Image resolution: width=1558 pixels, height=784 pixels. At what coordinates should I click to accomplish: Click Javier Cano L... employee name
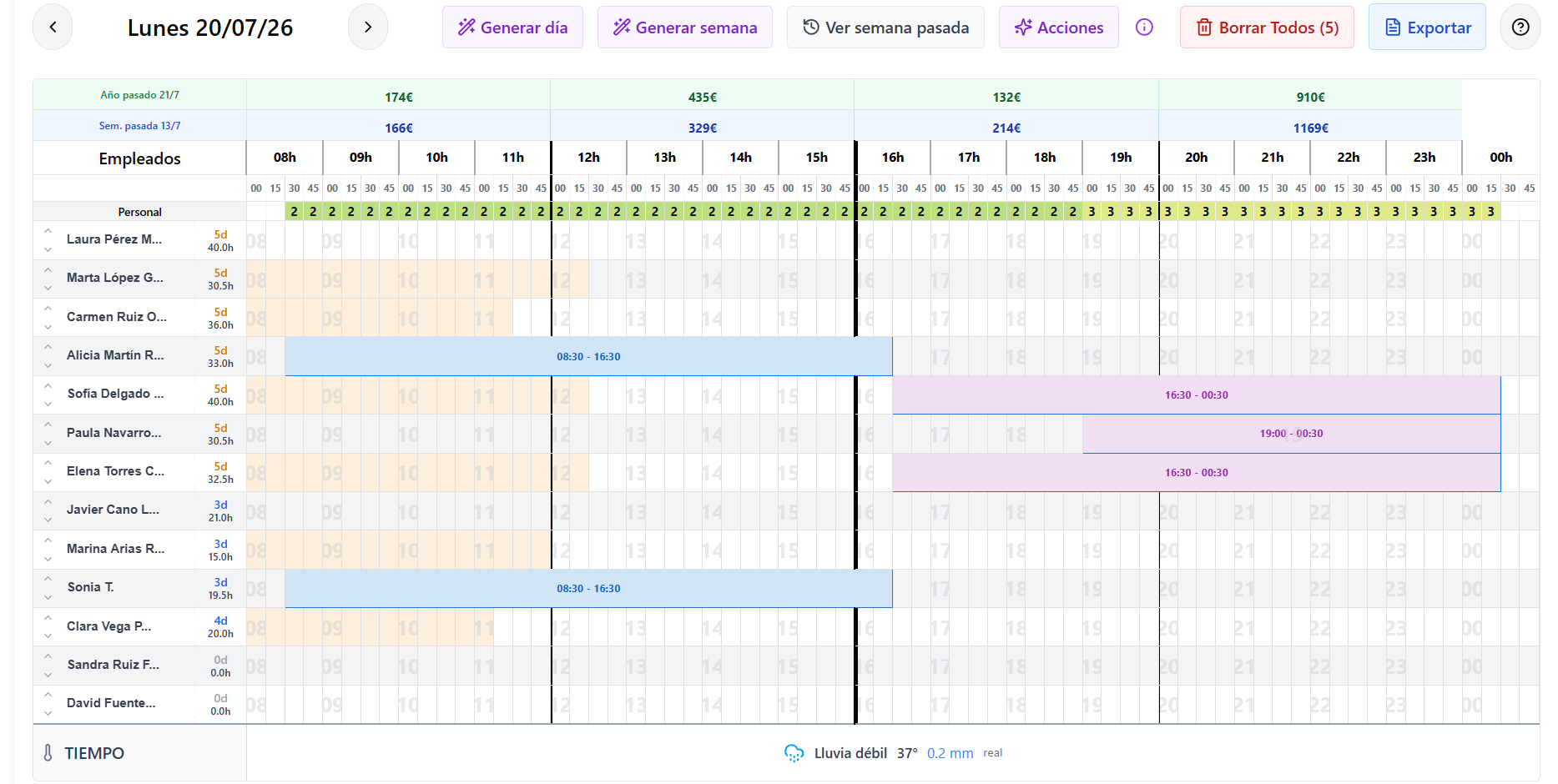point(113,510)
